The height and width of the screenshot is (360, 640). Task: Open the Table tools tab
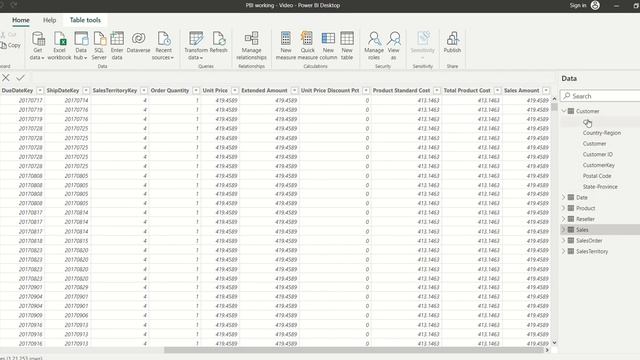[85, 20]
